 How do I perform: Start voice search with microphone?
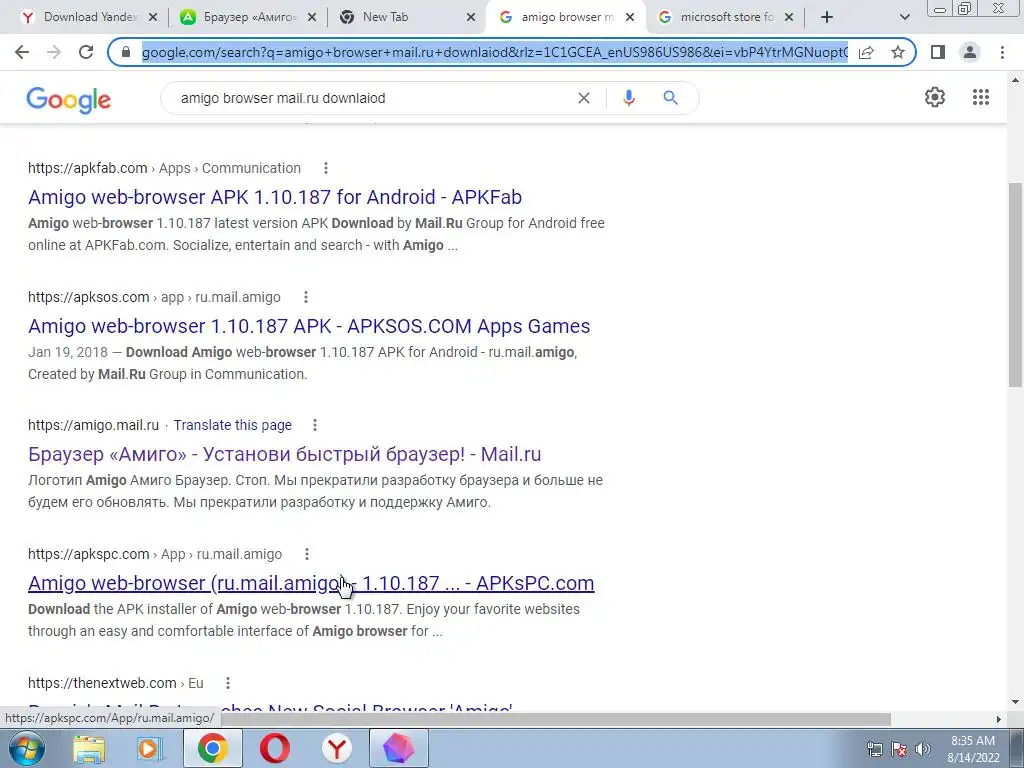(629, 98)
